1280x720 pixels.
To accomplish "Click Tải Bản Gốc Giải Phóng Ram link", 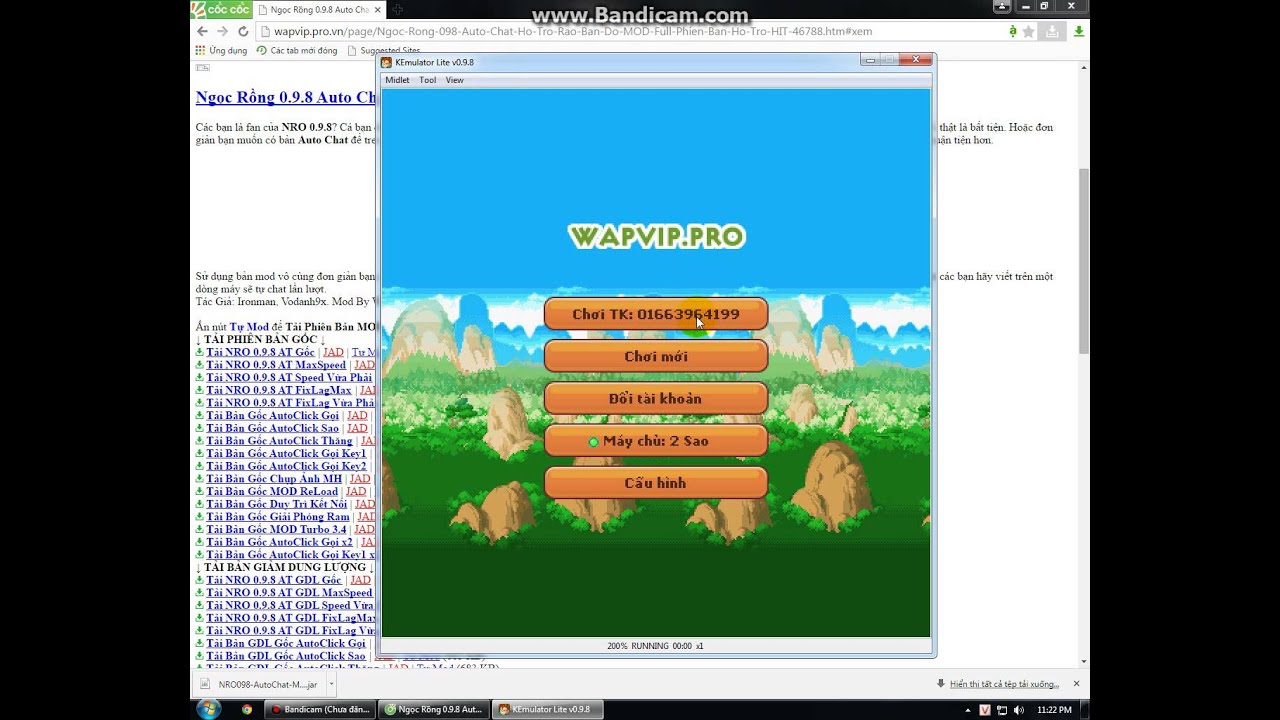I will pos(278,517).
